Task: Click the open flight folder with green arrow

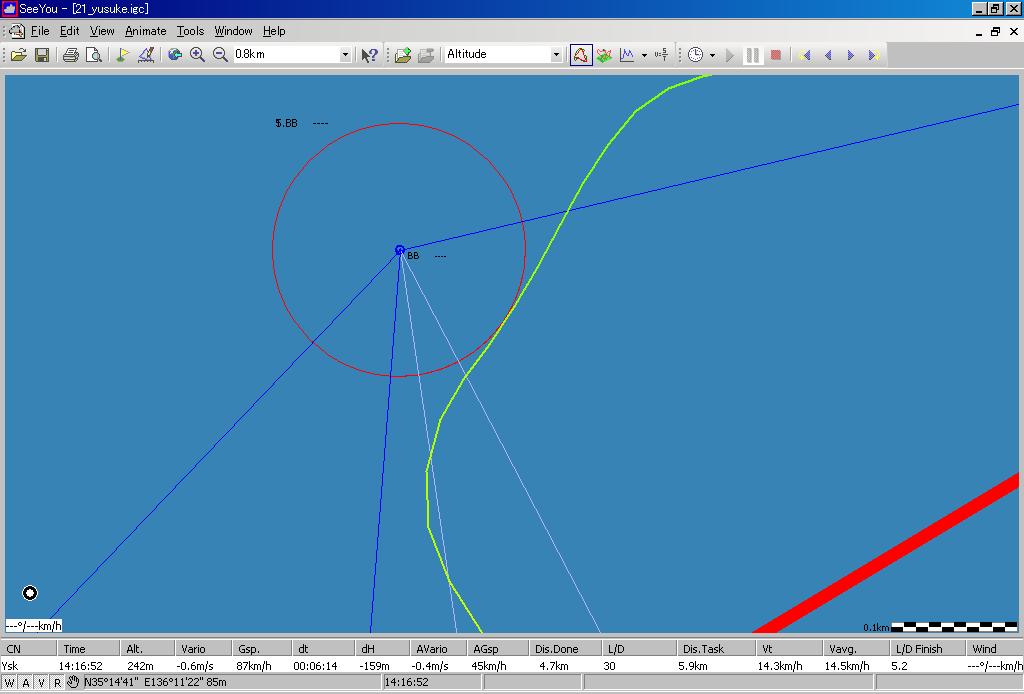Action: pos(403,55)
